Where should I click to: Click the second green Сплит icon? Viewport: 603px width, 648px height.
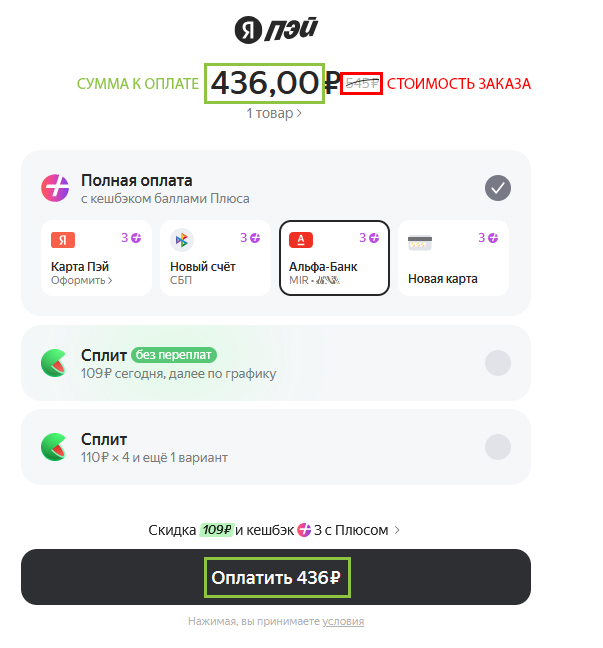55,446
